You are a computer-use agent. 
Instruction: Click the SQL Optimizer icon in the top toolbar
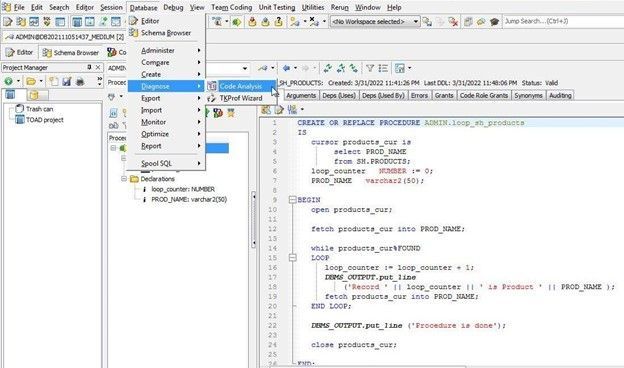click(47, 21)
